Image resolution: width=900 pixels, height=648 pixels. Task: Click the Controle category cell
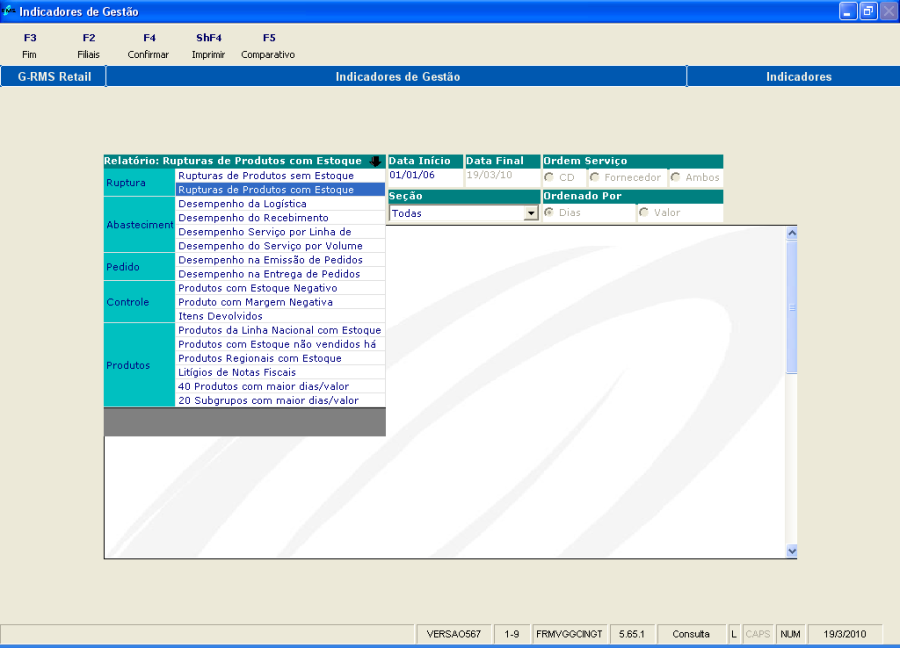click(x=139, y=302)
